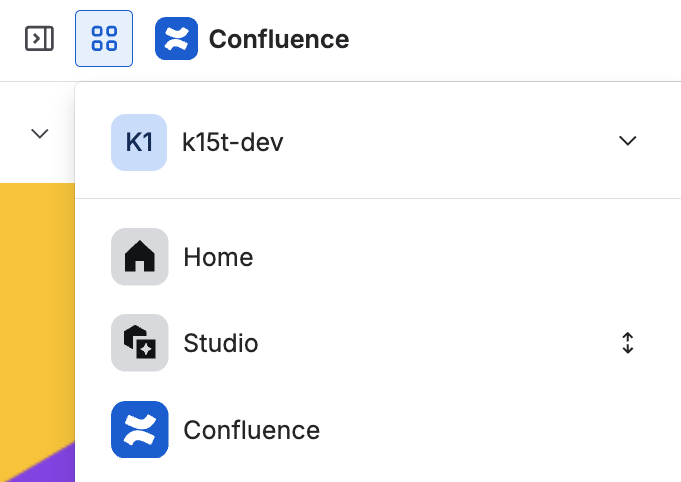This screenshot has width=681, height=482.
Task: Expand the chevron beside the yellow banner
Action: pos(40,134)
